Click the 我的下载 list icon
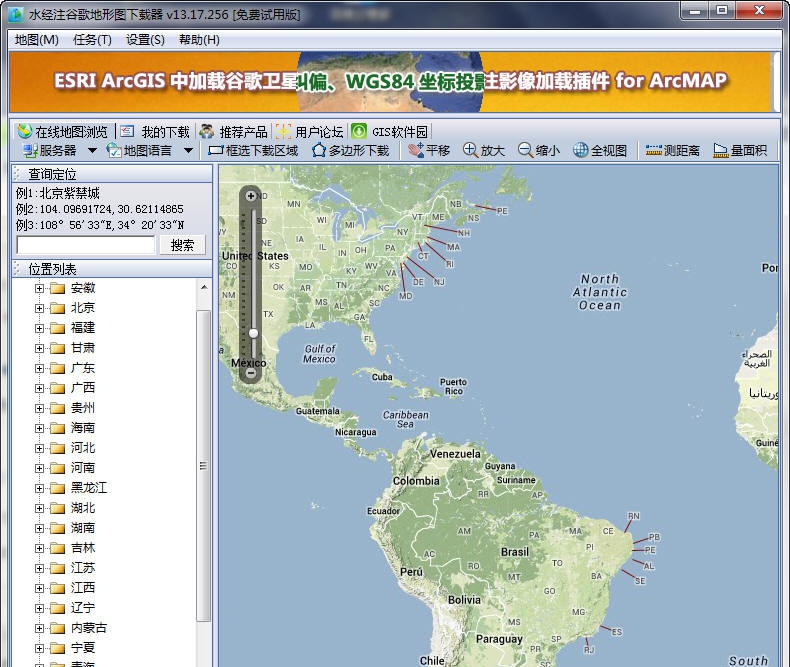Image resolution: width=790 pixels, height=667 pixels. point(127,131)
